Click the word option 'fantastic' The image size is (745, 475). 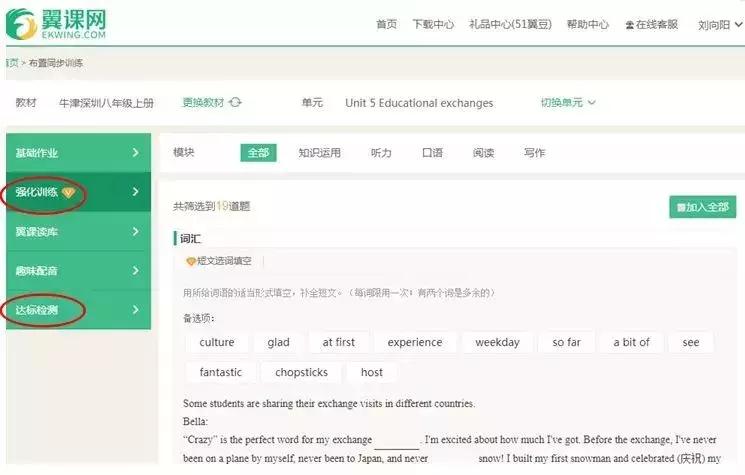click(220, 372)
